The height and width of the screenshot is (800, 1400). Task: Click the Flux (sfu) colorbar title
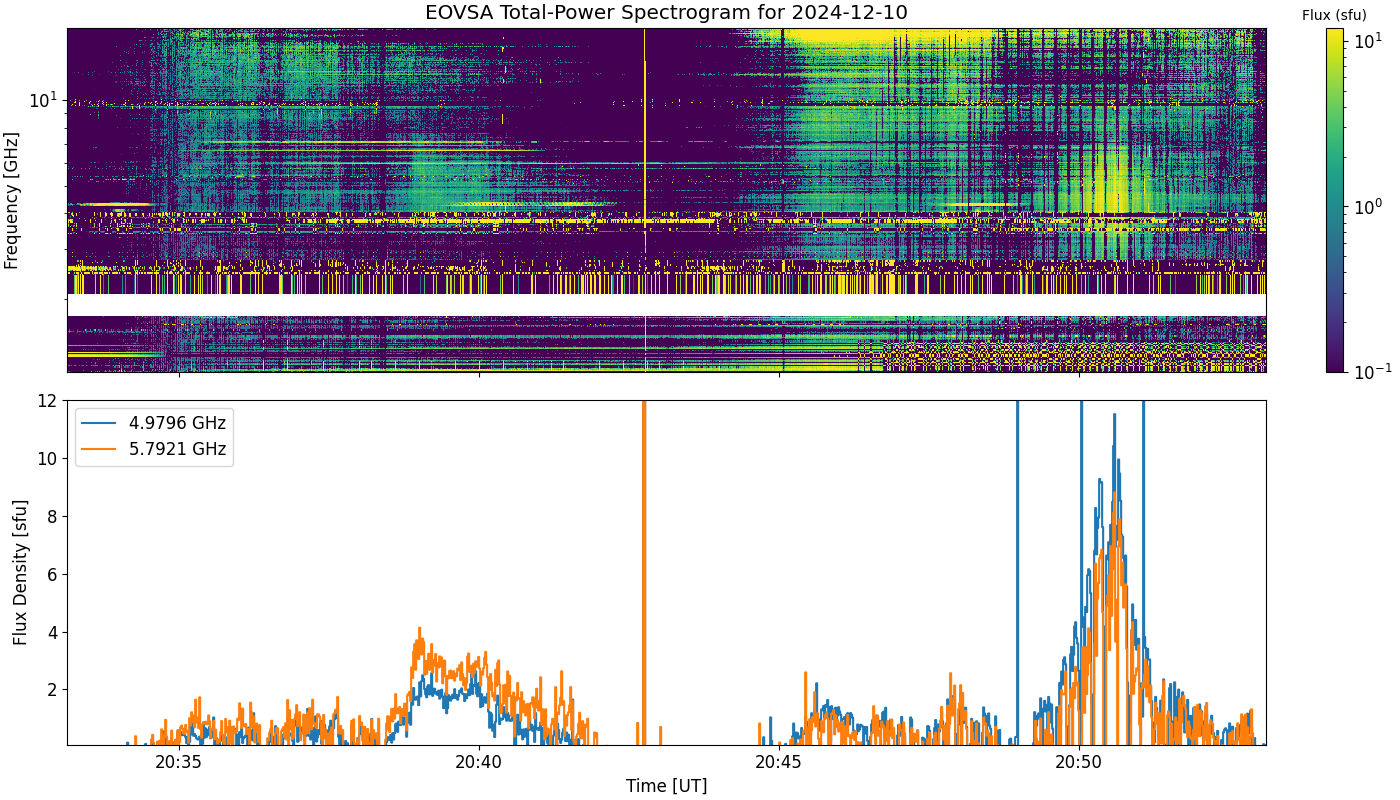(1334, 15)
